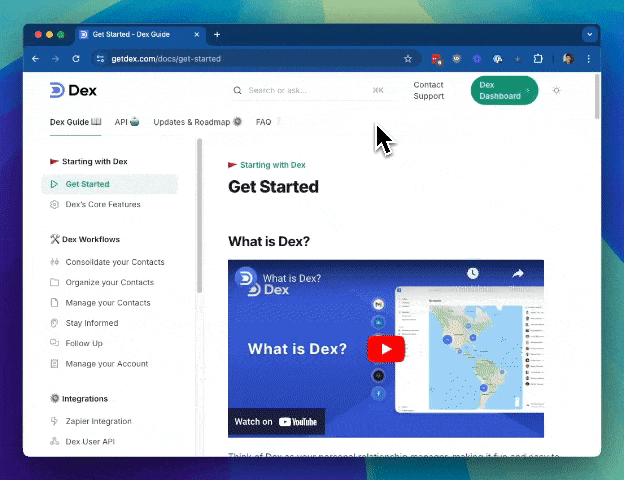Open a new browser tab with plus
Screen dimensions: 624x480
(x=217, y=35)
